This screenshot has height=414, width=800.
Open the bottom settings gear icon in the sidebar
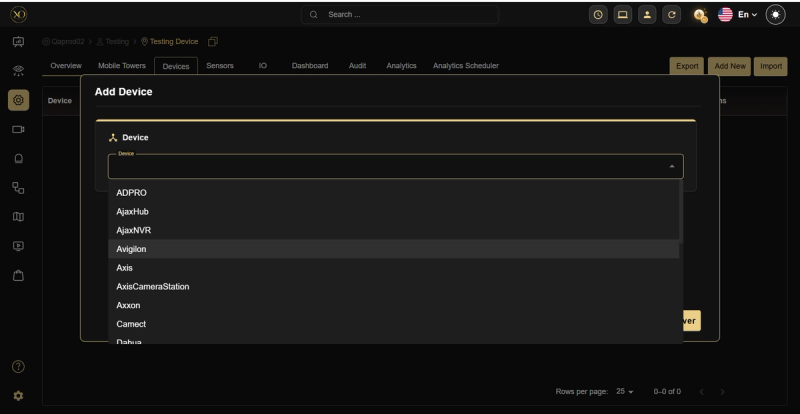point(18,396)
